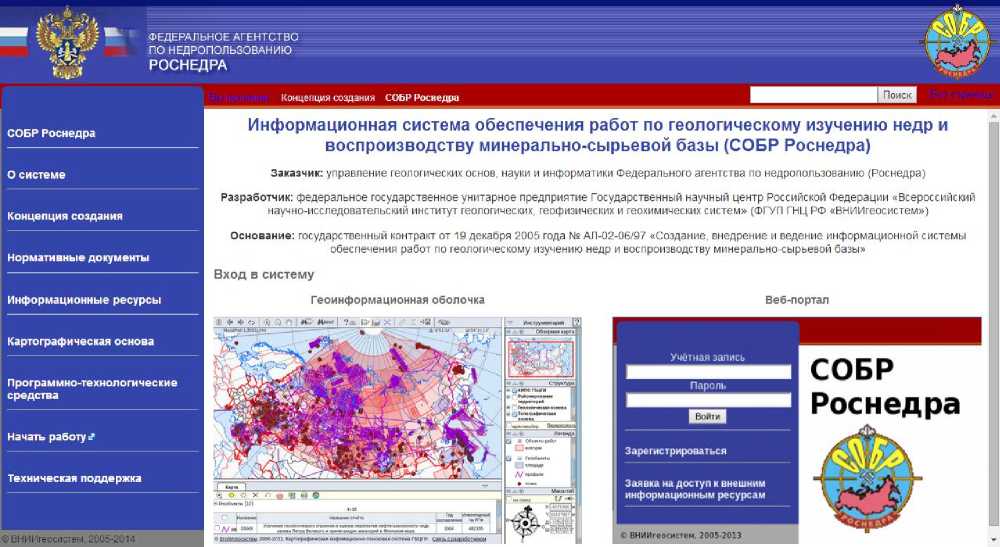The width and height of the screenshot is (1000, 547).
Task: Open the Зарегистрироваться registration link
Action: click(676, 451)
